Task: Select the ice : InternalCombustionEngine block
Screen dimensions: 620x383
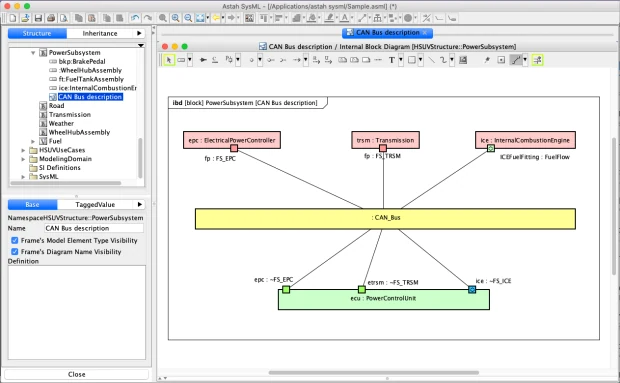Action: click(525, 140)
